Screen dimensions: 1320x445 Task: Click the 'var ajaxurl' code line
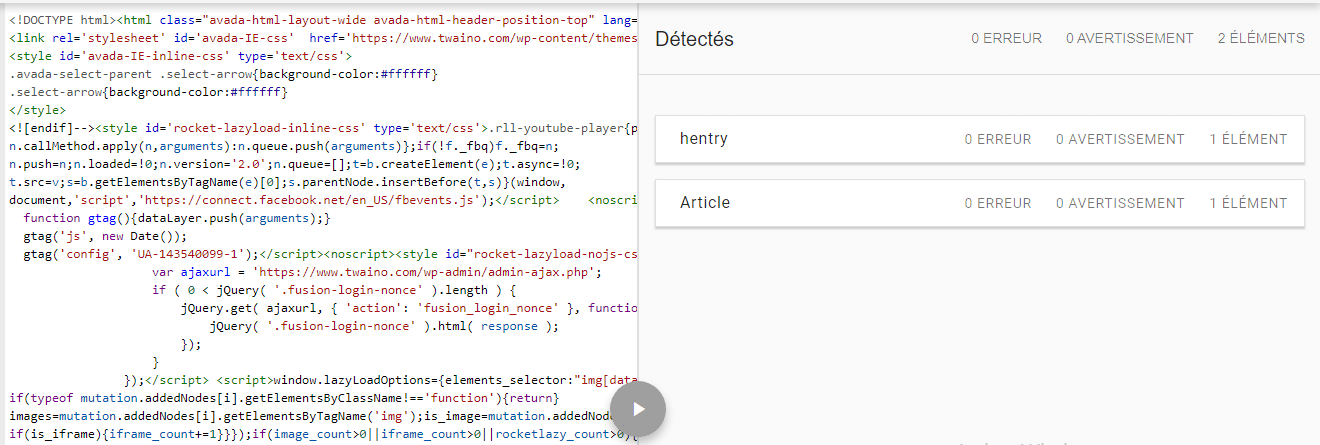(379, 272)
